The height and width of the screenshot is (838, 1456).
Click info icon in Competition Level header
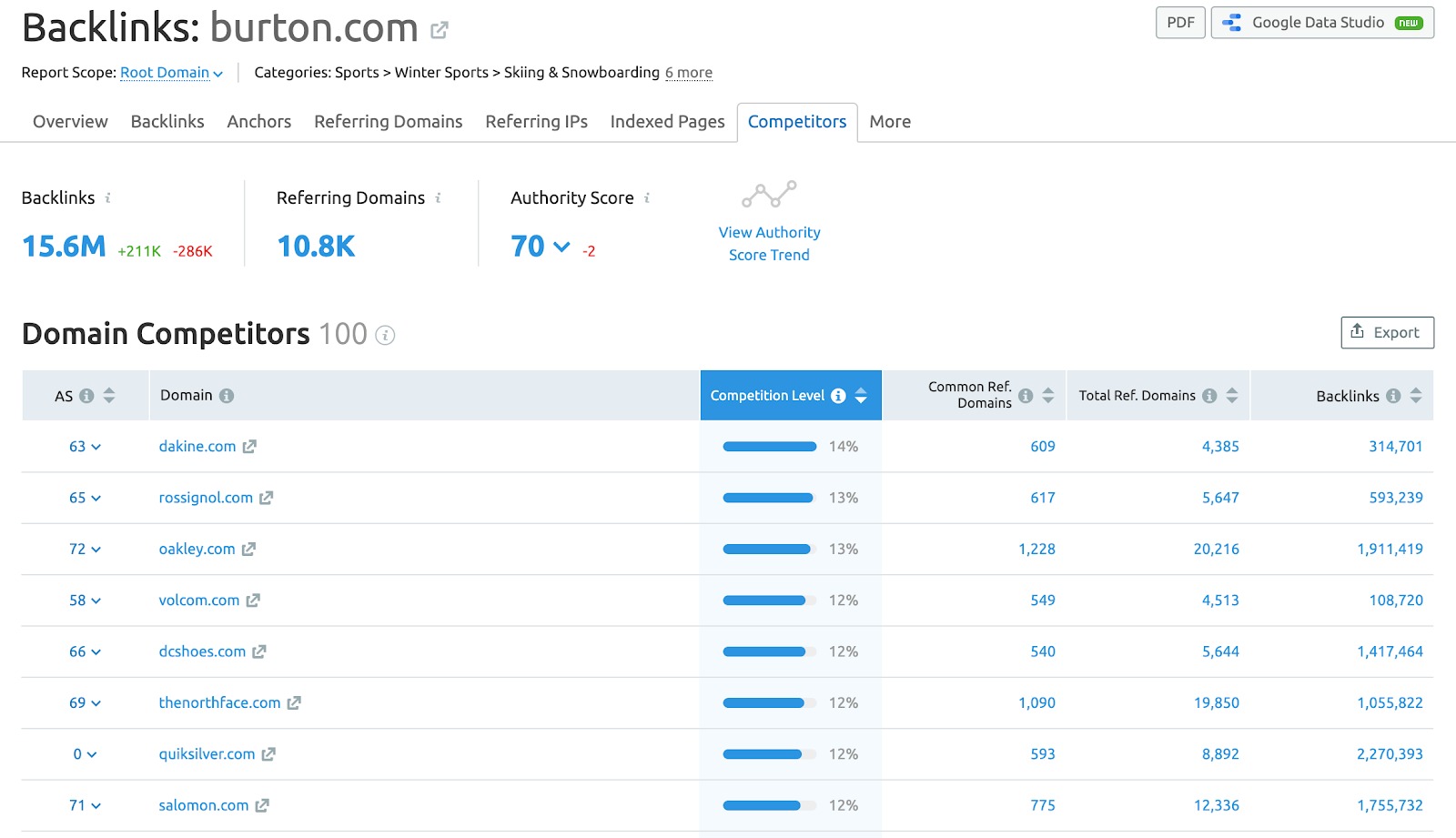(838, 396)
